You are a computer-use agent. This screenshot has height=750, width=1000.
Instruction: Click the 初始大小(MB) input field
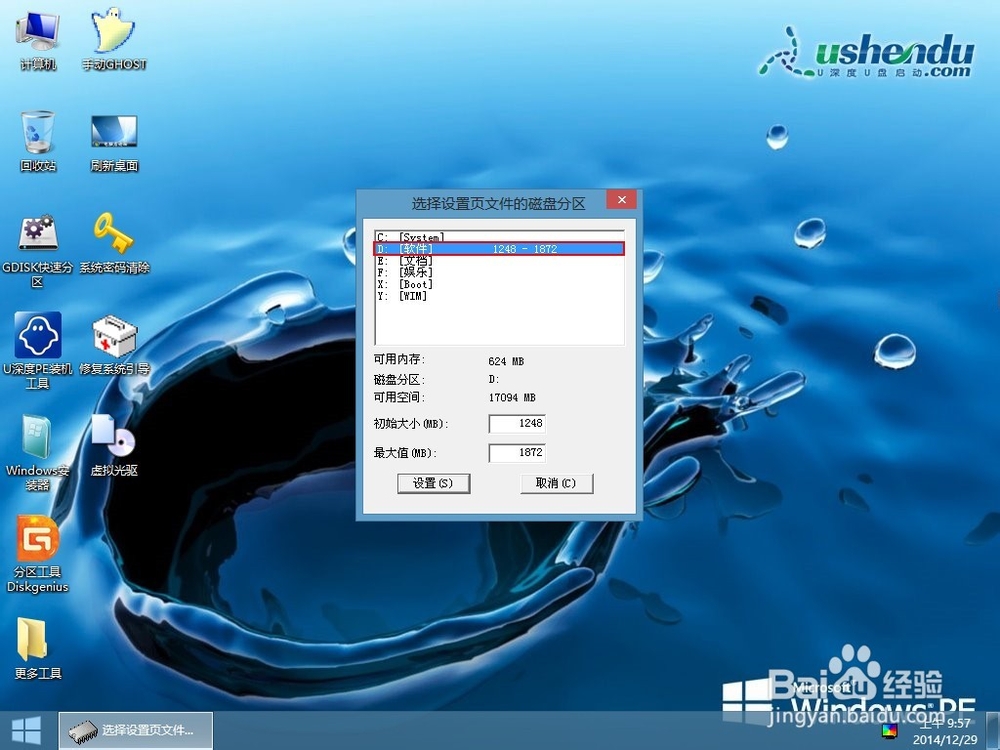point(517,423)
